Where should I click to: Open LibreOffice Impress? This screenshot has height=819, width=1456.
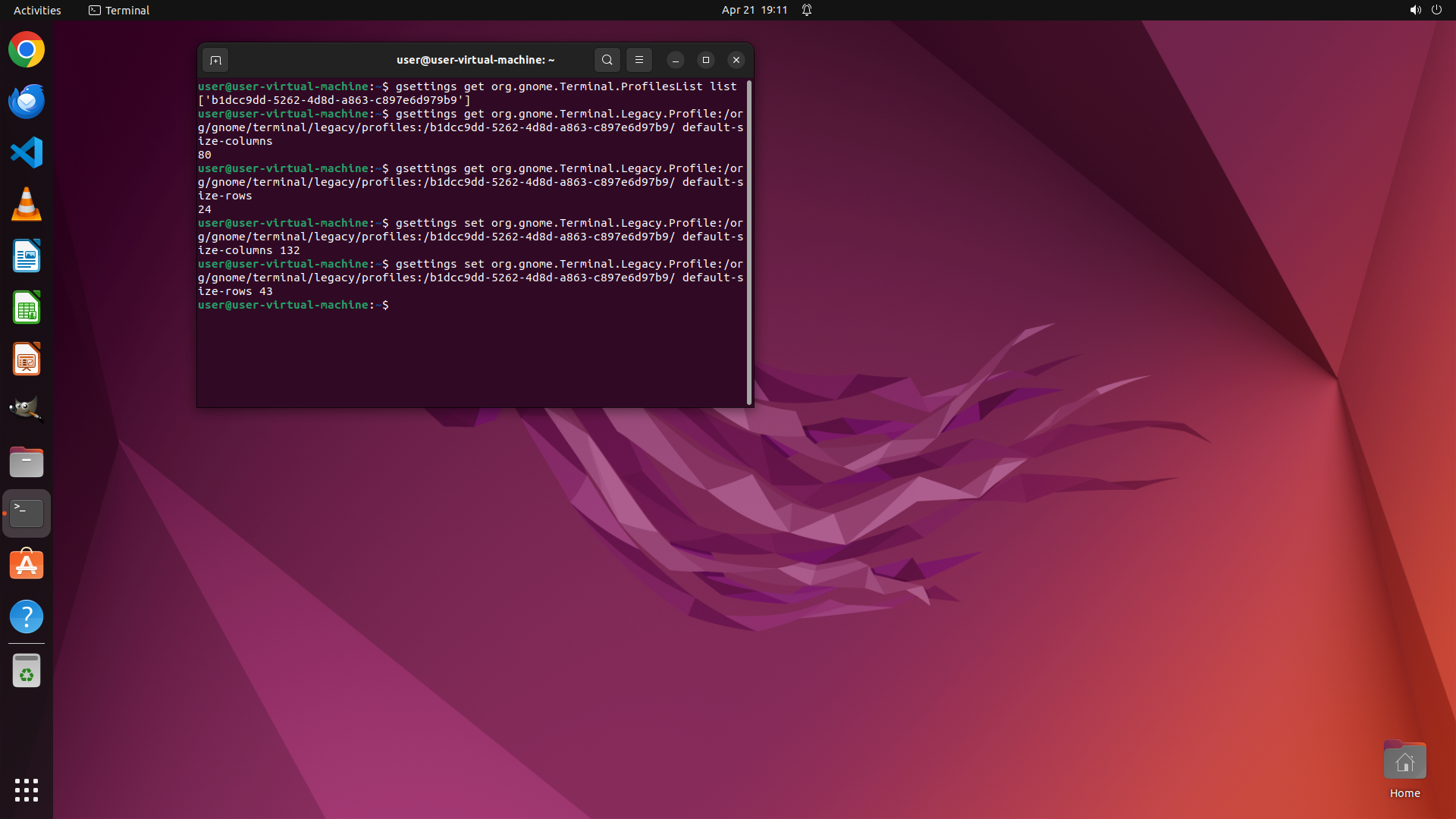[27, 359]
